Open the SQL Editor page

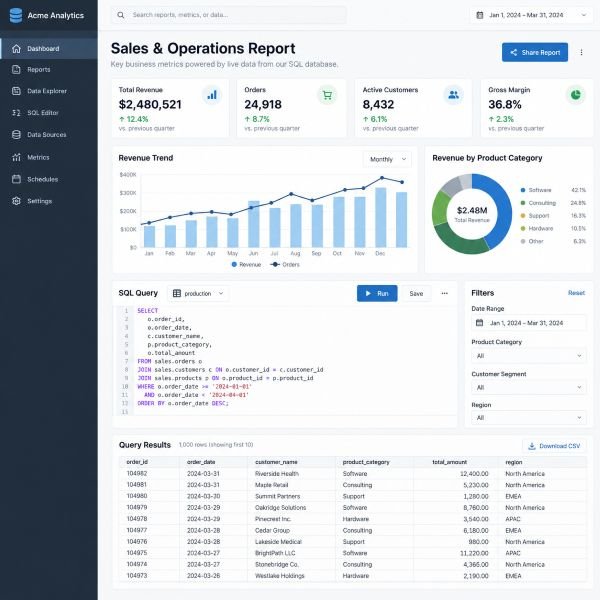click(49, 112)
